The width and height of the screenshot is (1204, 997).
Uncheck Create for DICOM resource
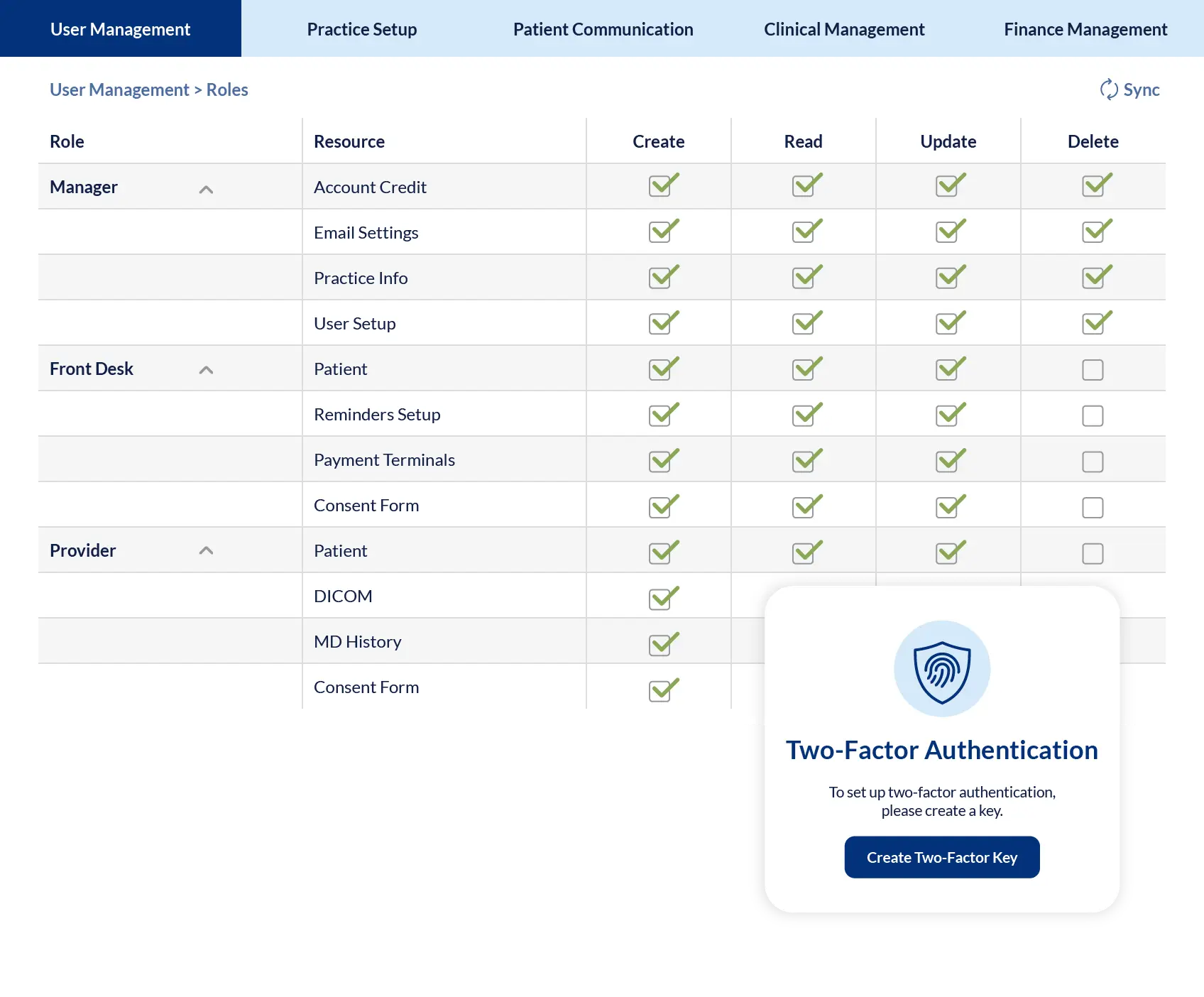[x=664, y=597]
